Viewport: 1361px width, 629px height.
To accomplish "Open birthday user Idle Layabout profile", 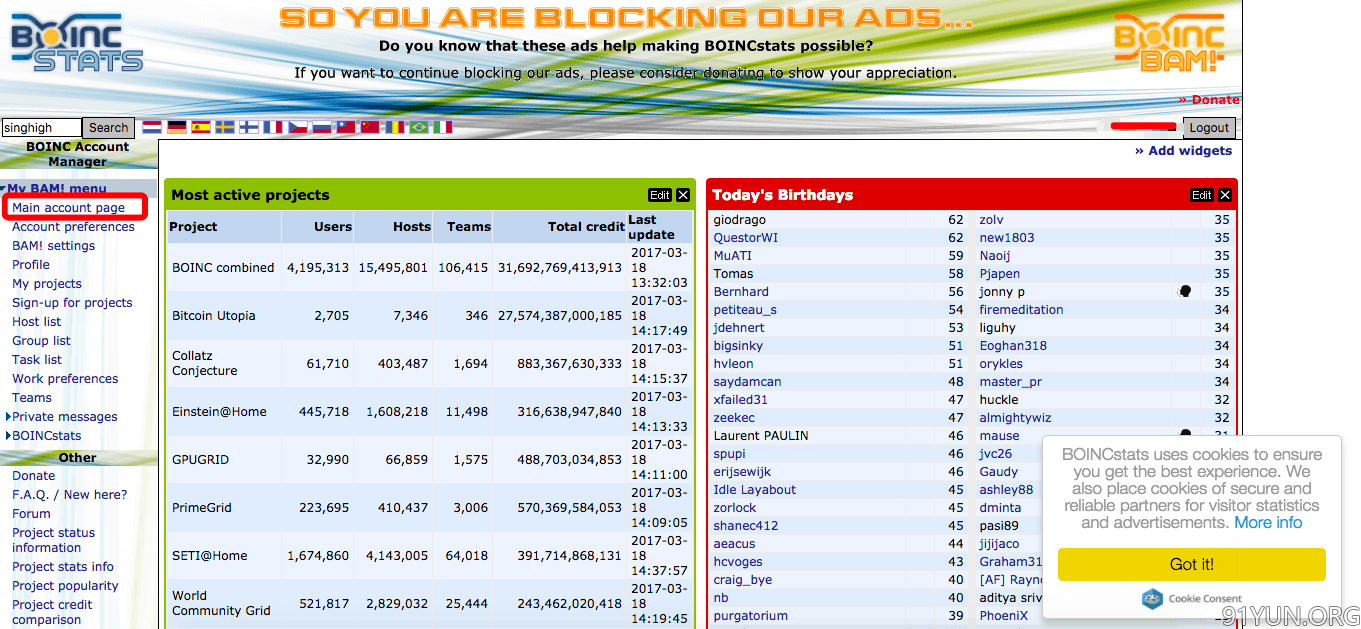I will click(755, 490).
